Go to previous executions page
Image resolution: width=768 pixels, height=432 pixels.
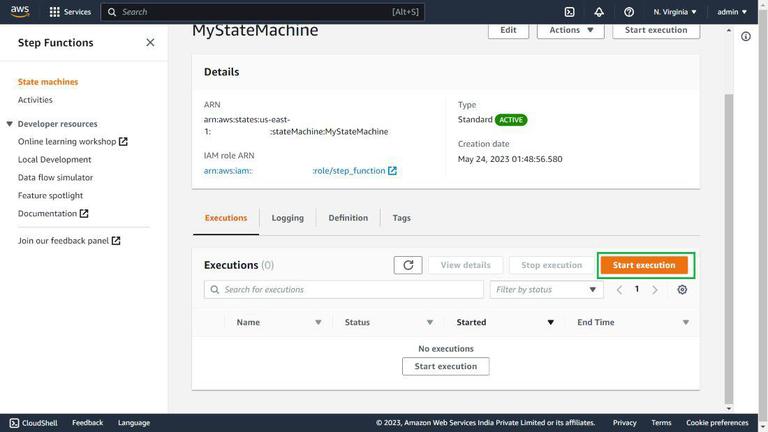pyautogui.click(x=619, y=289)
